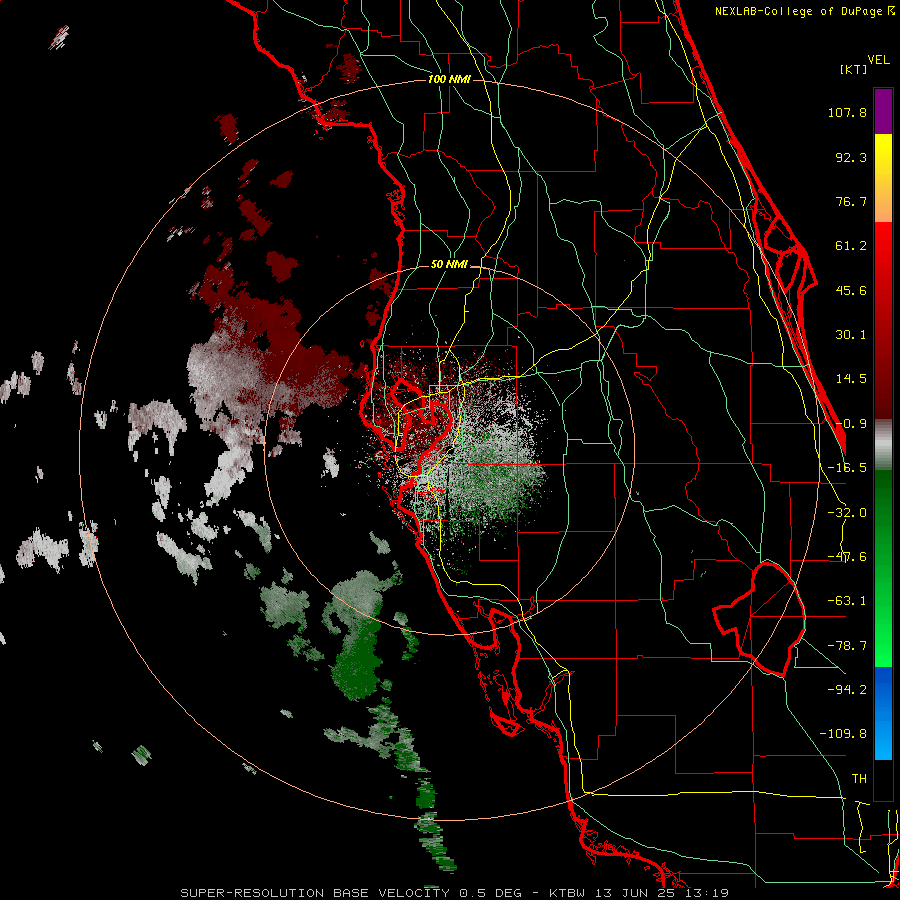
Task: Select the 45.6 velocity scale value
Action: 851,290
